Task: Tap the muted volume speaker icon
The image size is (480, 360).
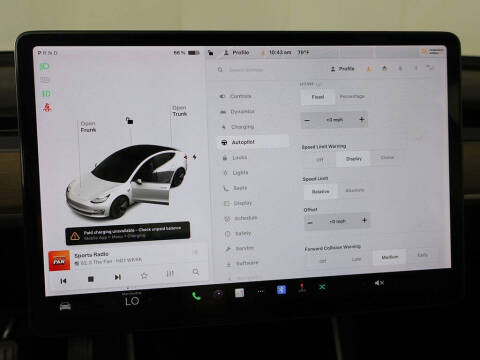Action: click(379, 283)
